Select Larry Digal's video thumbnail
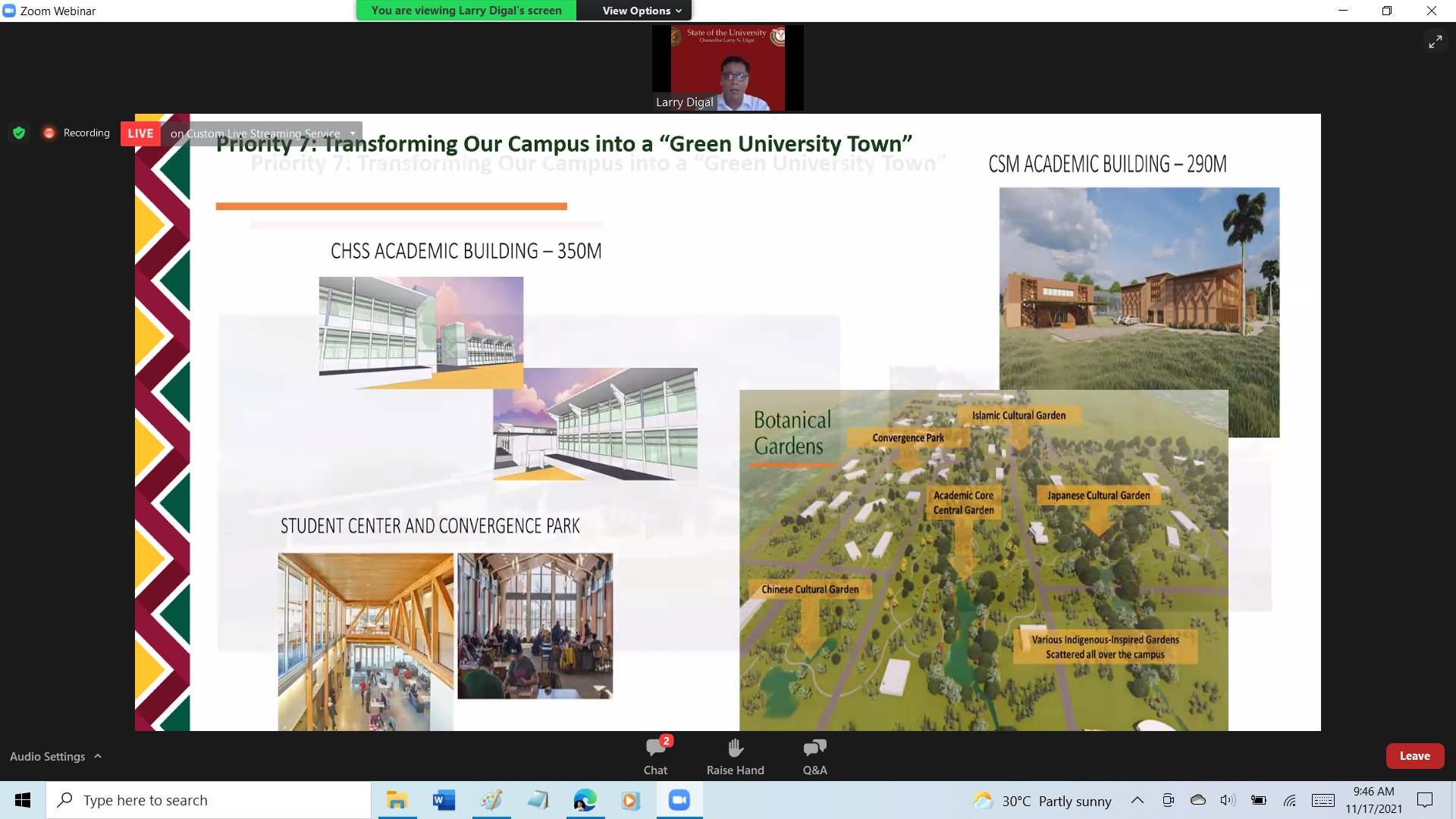The height and width of the screenshot is (819, 1456). [x=727, y=68]
